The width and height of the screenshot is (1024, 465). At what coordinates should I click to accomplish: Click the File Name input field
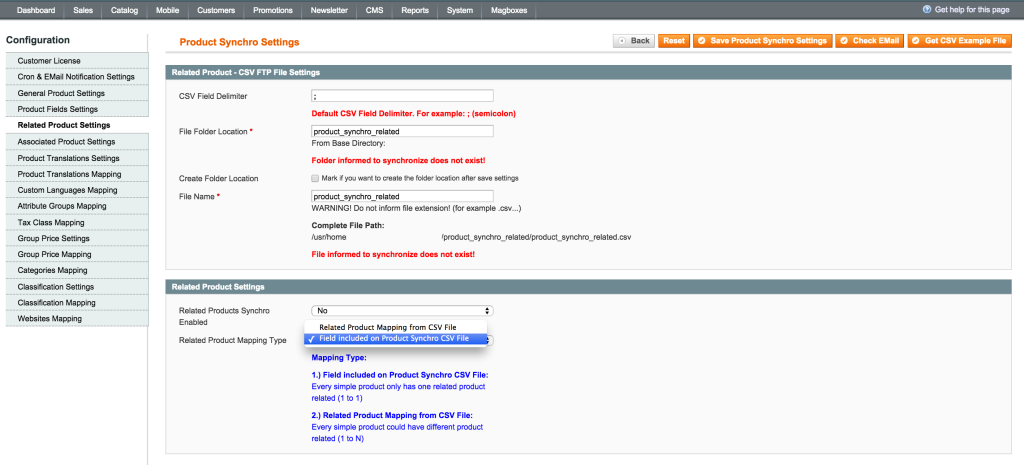click(x=402, y=196)
